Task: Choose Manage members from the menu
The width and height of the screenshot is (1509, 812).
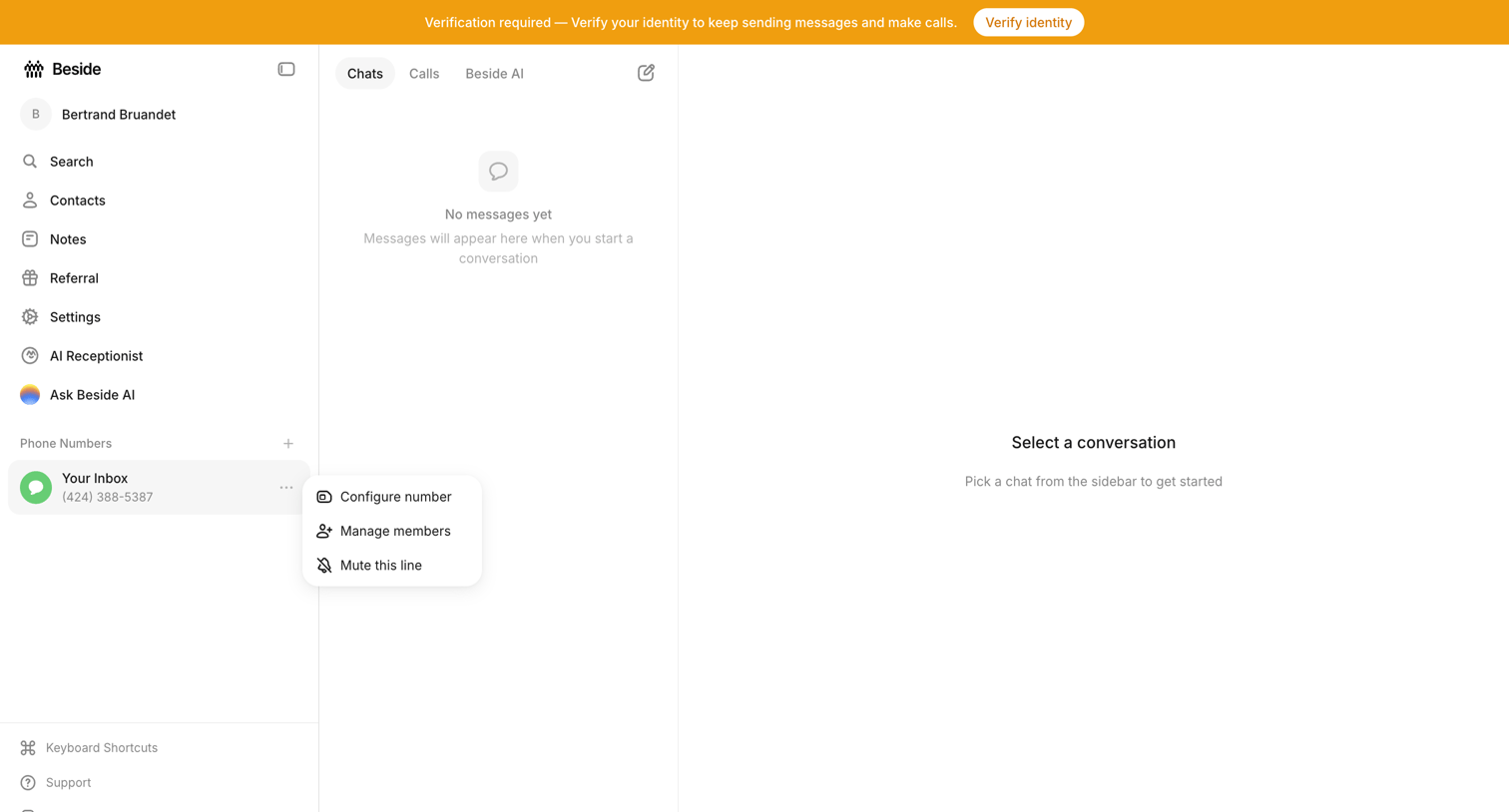Action: coord(392,531)
